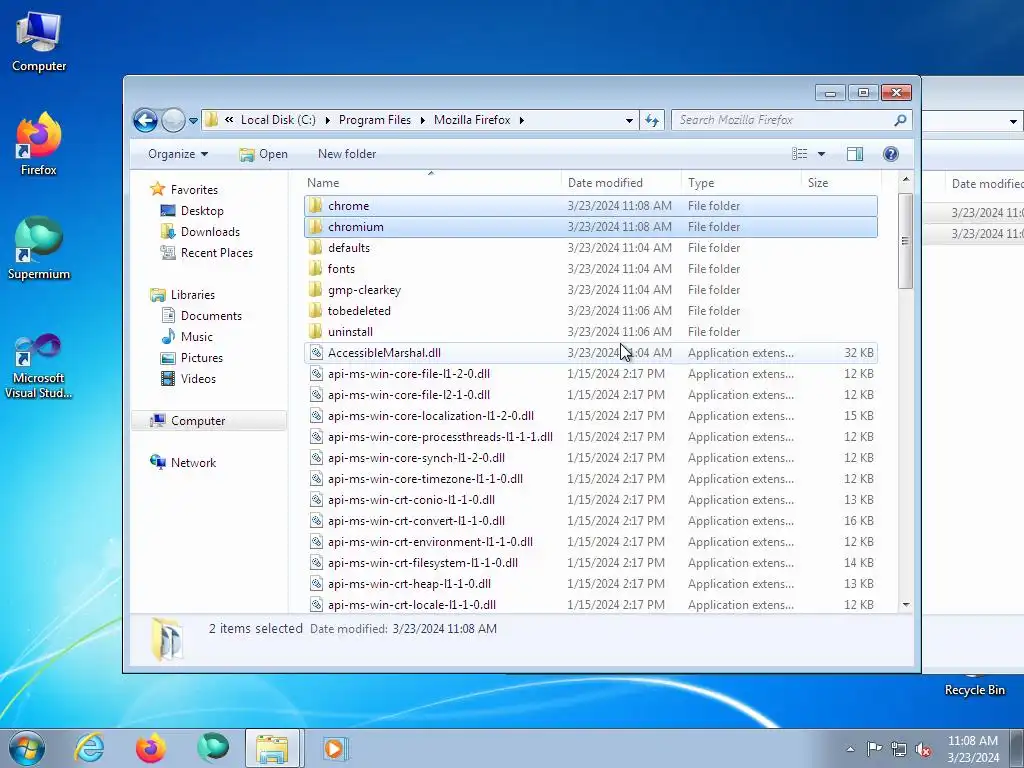Navigate to Local Disk (C:) breadcrumb

tap(278, 120)
